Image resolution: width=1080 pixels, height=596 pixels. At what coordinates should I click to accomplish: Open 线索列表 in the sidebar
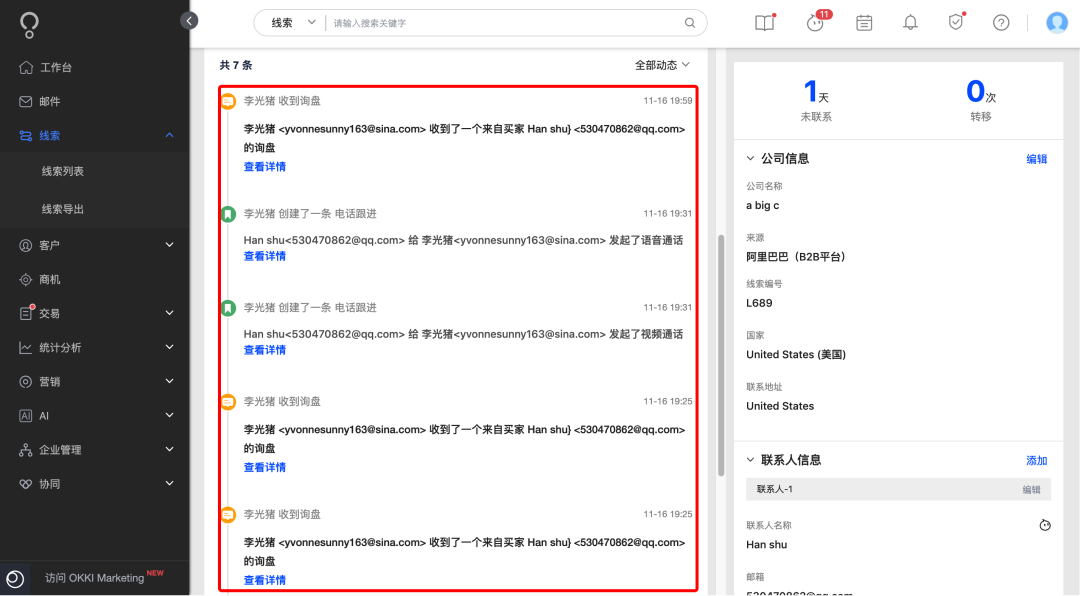click(63, 171)
